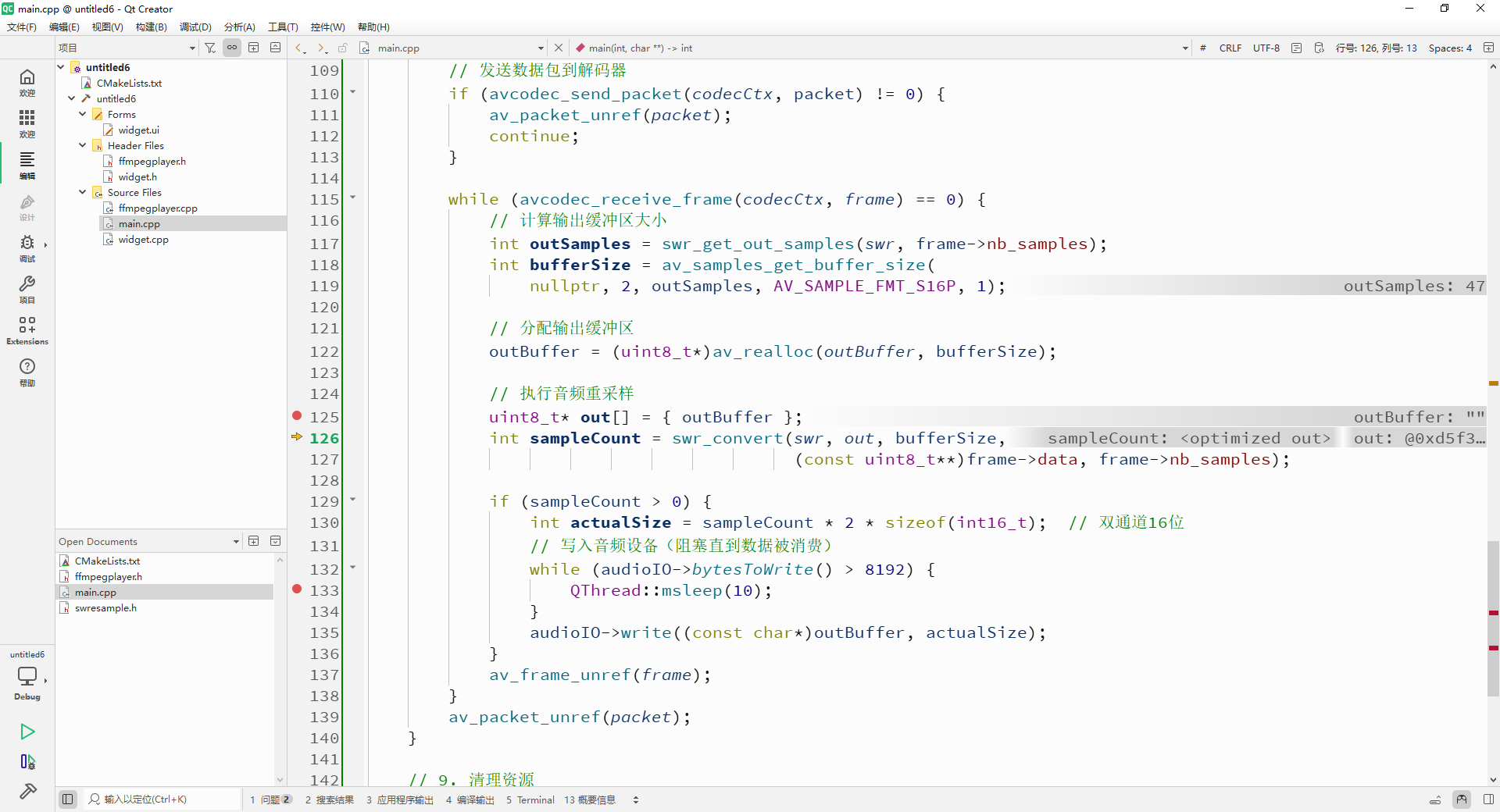Open swresample.h from Open Documents

click(105, 607)
